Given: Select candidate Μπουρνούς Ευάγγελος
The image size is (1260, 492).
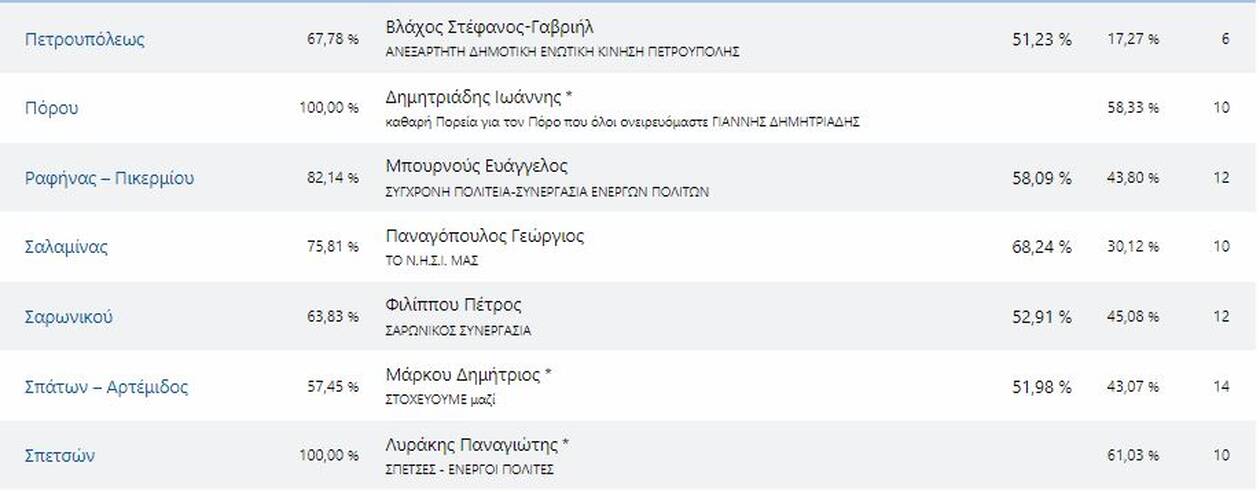Looking at the screenshot, I should pyautogui.click(x=476, y=166).
